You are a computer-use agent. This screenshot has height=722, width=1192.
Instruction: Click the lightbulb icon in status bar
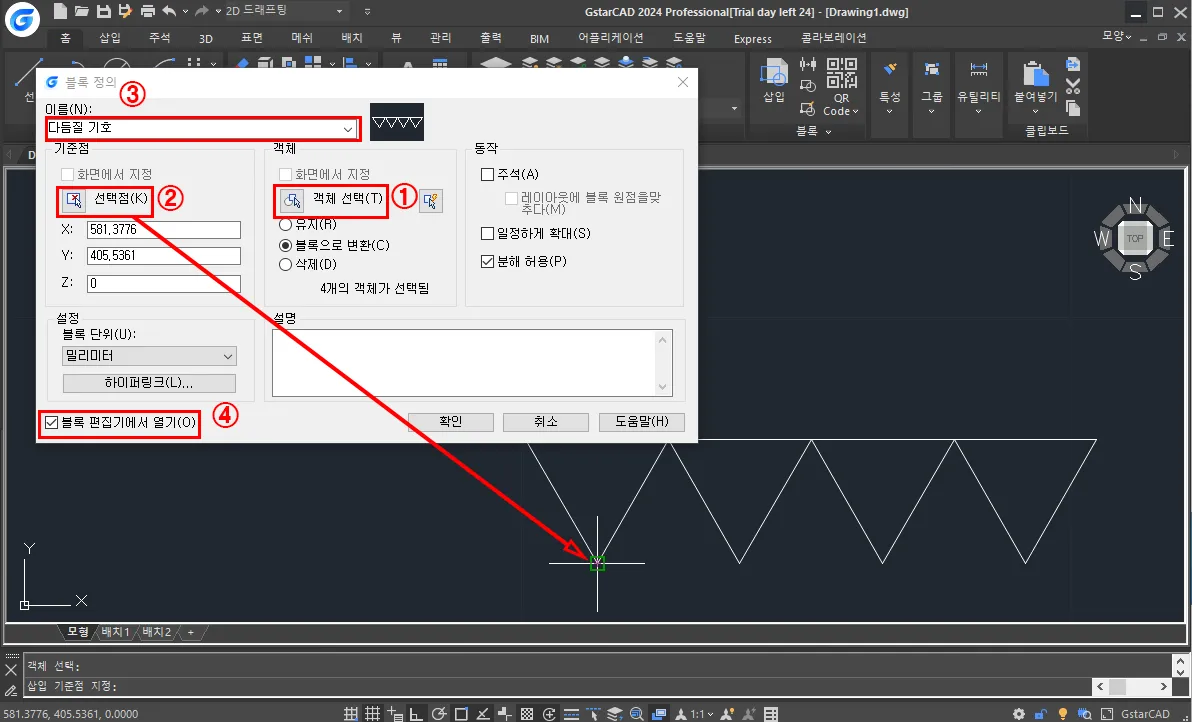(1063, 714)
